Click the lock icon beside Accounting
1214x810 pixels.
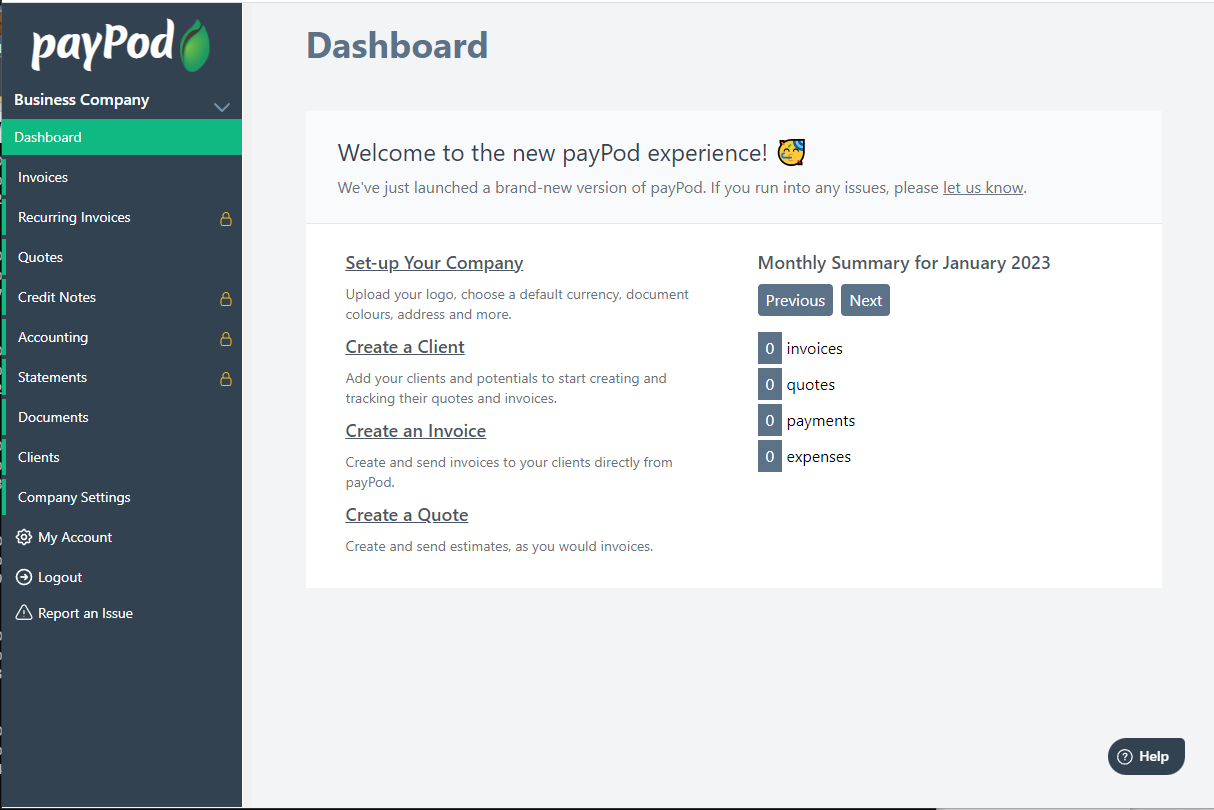point(226,338)
